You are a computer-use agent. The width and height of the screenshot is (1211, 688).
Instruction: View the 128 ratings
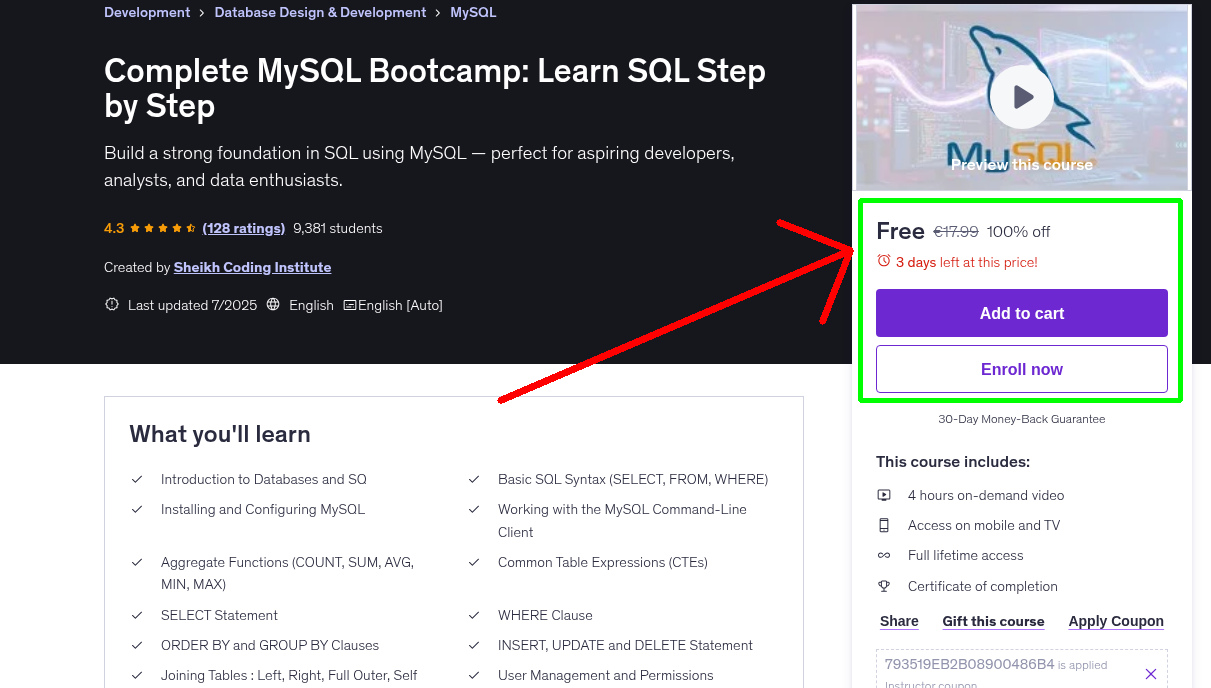(243, 228)
